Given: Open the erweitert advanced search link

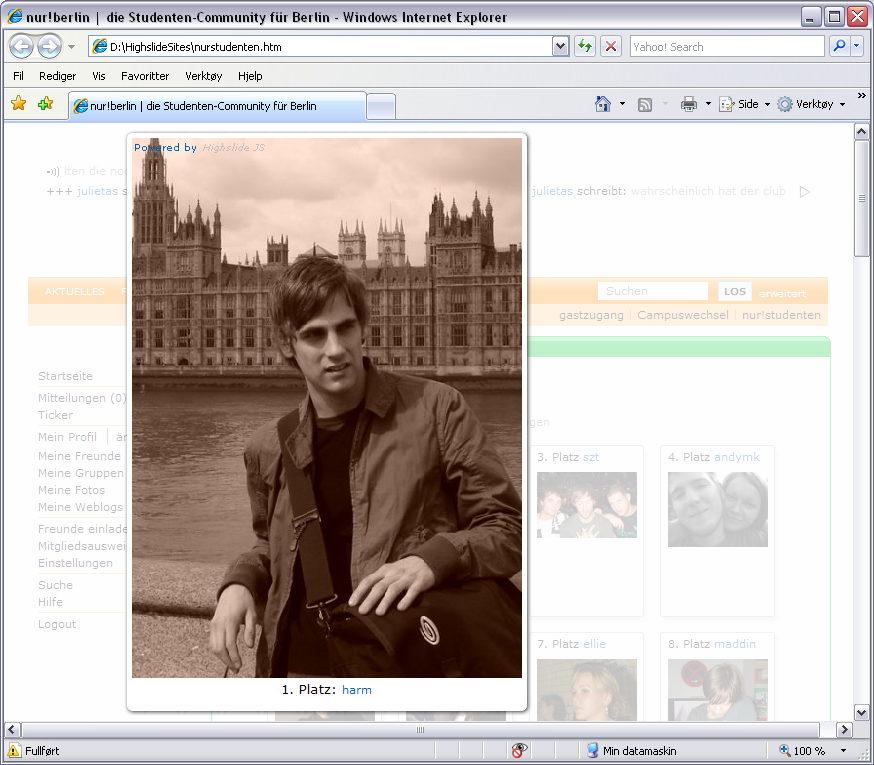Looking at the screenshot, I should tap(782, 293).
